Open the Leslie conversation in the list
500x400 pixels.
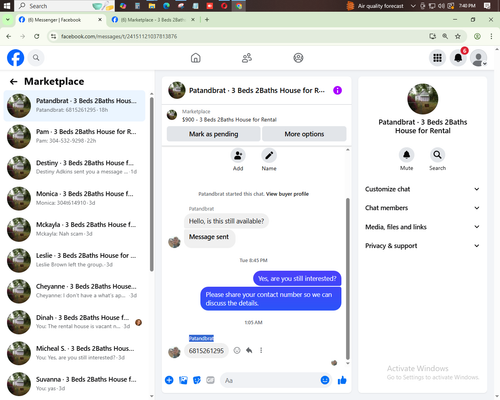click(x=75, y=260)
